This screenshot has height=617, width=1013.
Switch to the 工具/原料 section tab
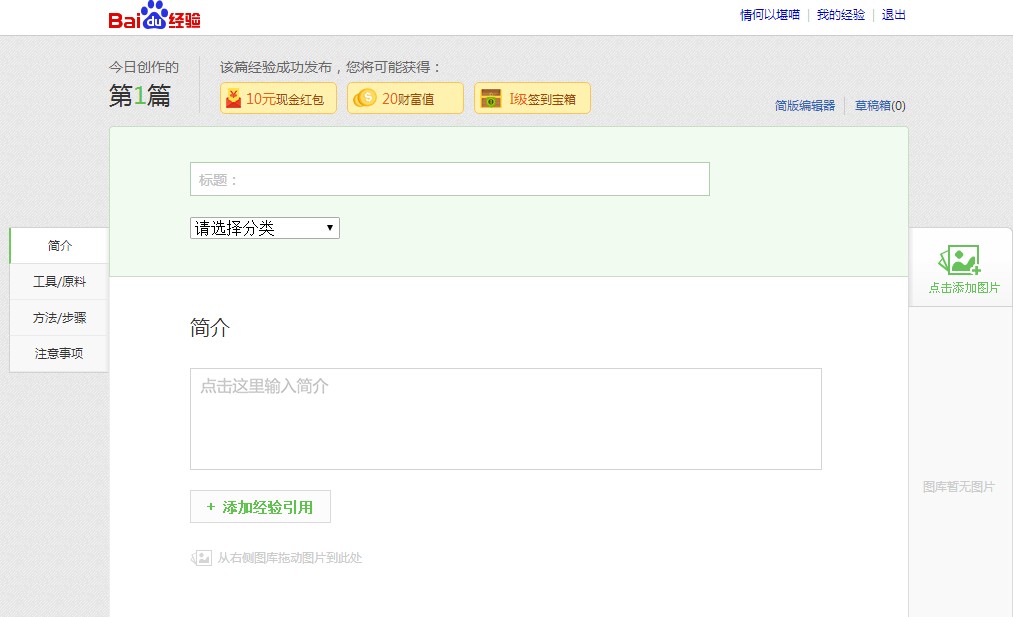point(59,281)
